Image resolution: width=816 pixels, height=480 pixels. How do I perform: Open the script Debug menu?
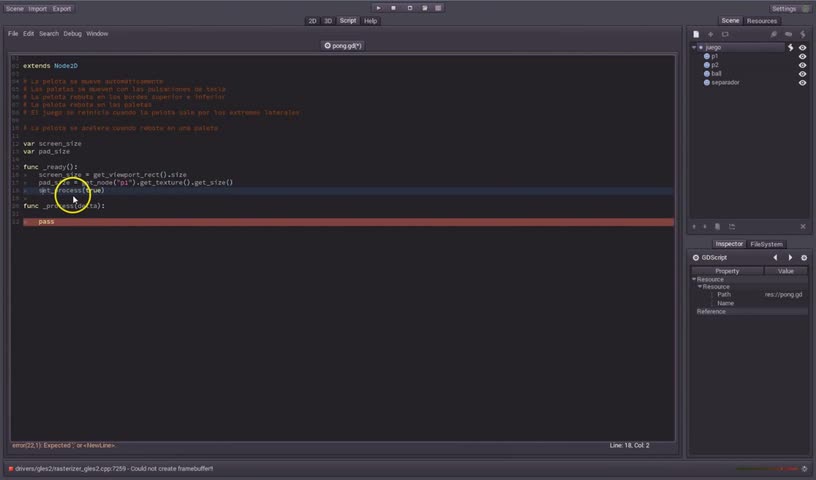pyautogui.click(x=72, y=34)
